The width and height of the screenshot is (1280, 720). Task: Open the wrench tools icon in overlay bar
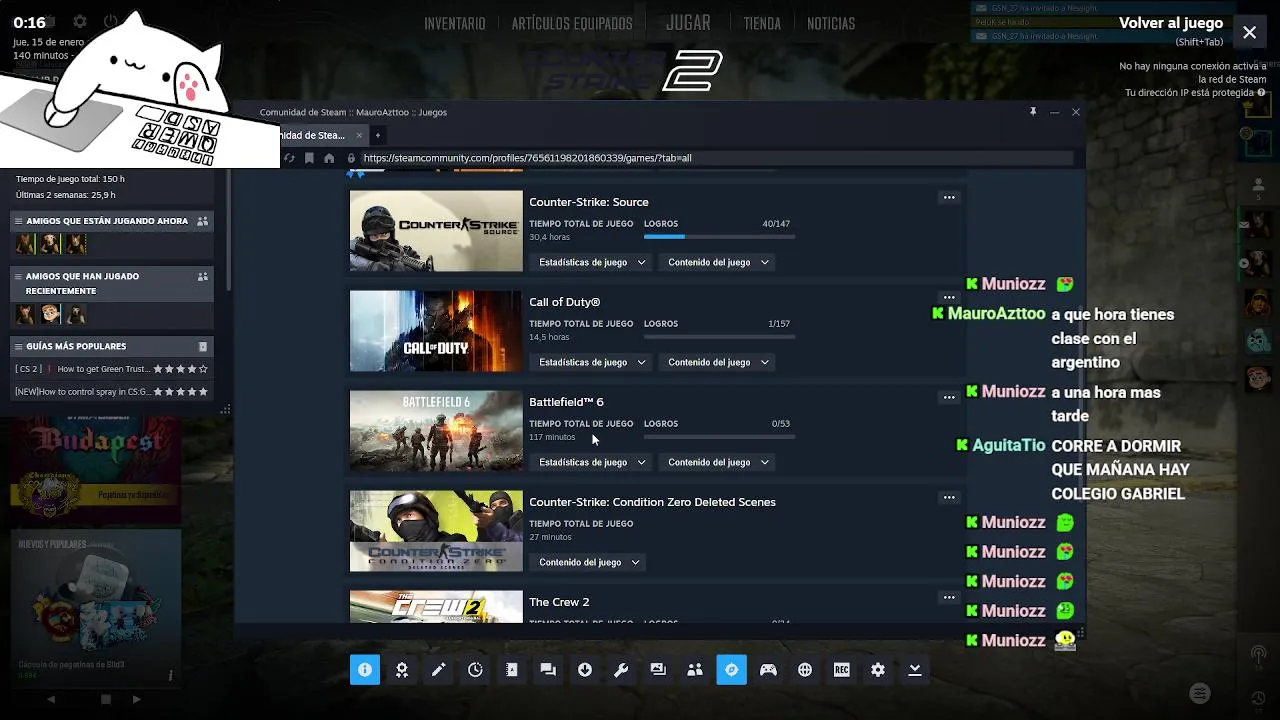pos(621,670)
